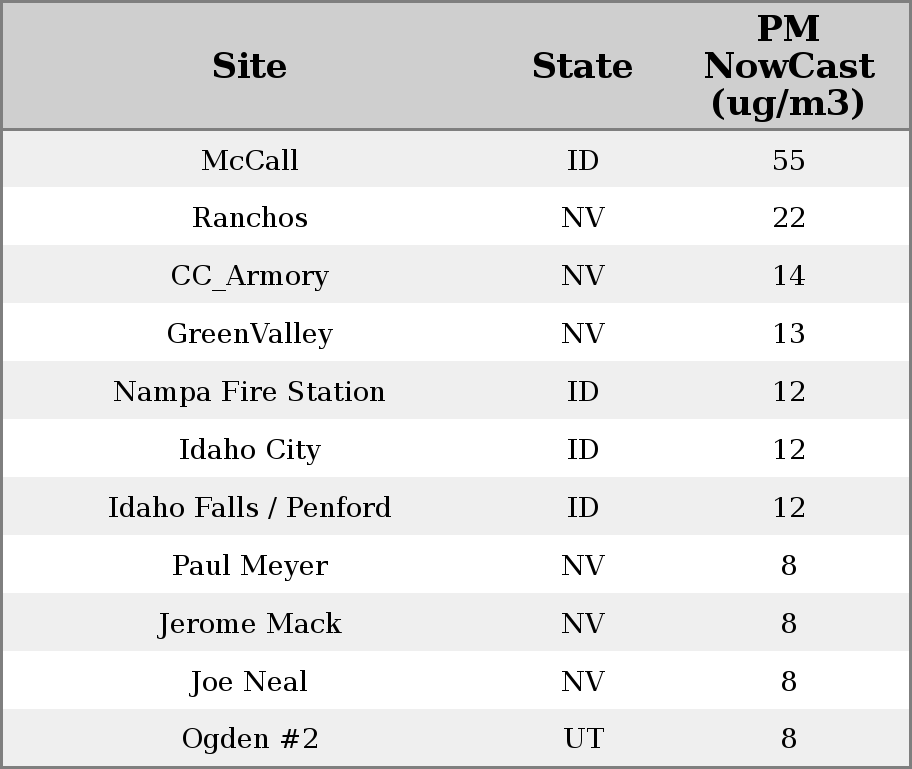Viewport: 912px width, 769px height.
Task: Click the GreenValley site name
Action: [x=249, y=334]
